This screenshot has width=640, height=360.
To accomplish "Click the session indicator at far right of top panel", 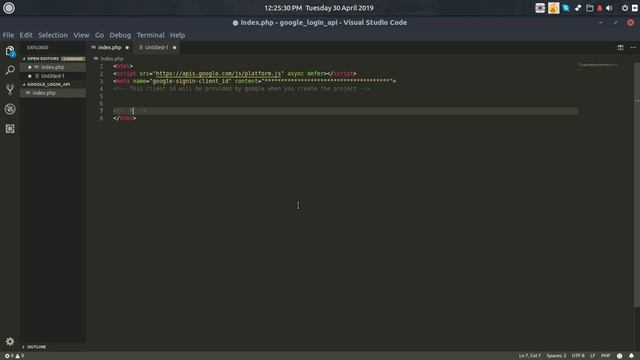I will [x=635, y=8].
